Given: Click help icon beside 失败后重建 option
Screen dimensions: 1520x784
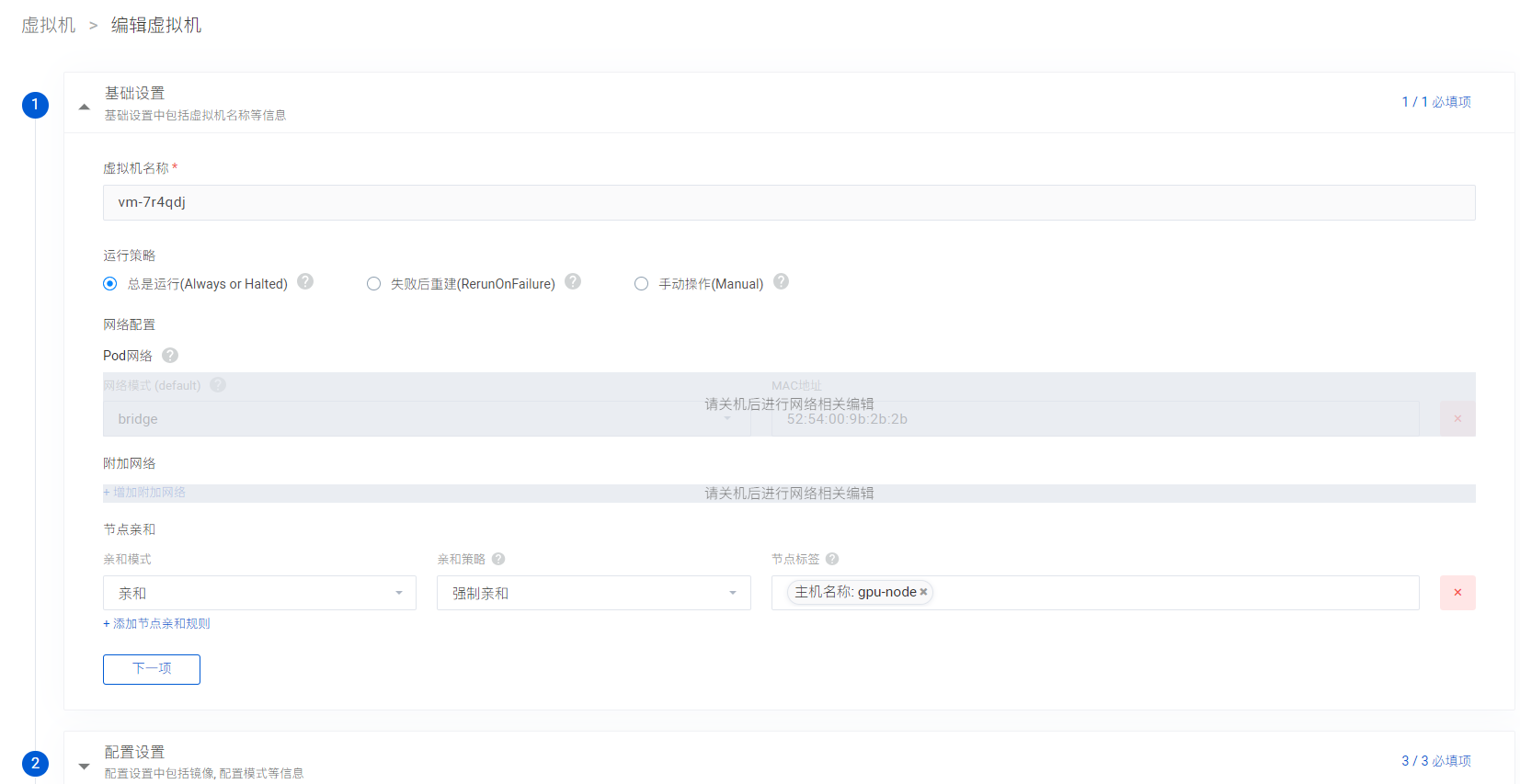Looking at the screenshot, I should [573, 282].
